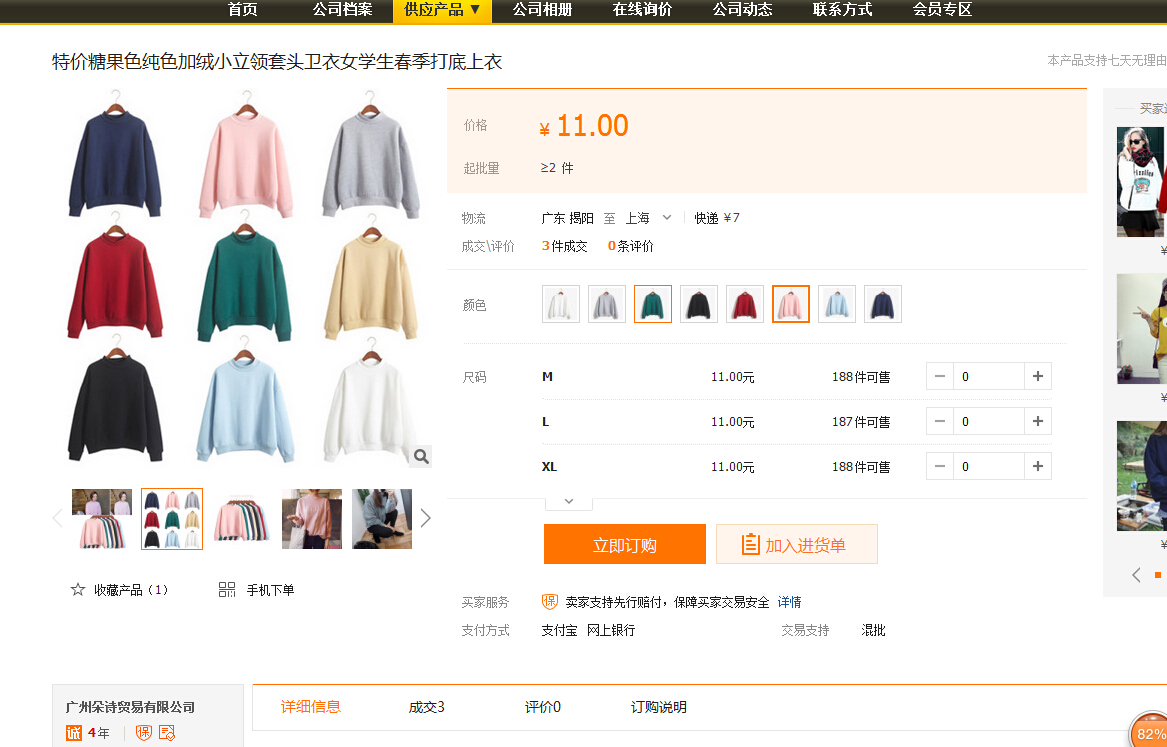Expand more sizes below XL row
1167x747 pixels.
569,501
